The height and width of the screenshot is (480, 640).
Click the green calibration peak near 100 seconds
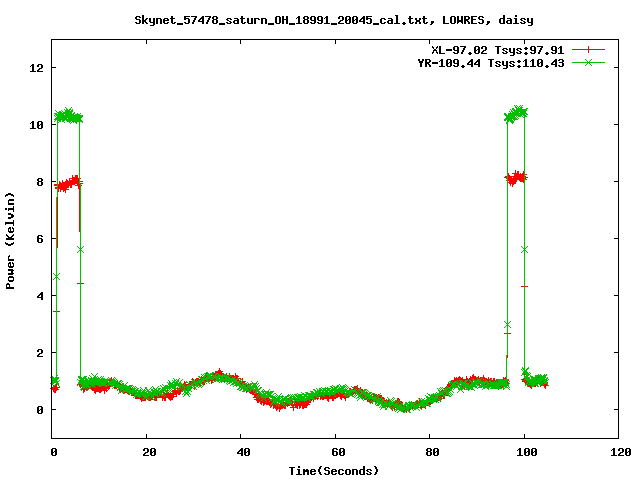point(516,114)
